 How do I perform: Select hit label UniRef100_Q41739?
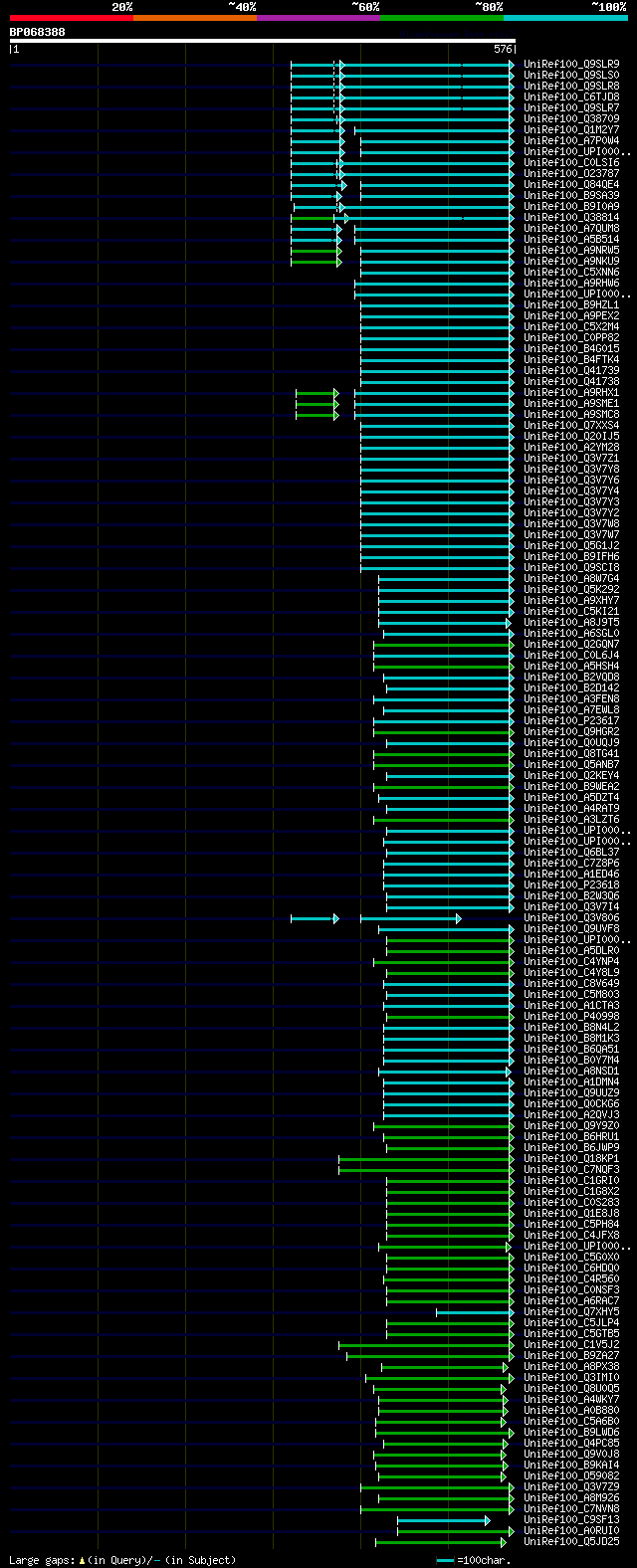pyautogui.click(x=571, y=370)
